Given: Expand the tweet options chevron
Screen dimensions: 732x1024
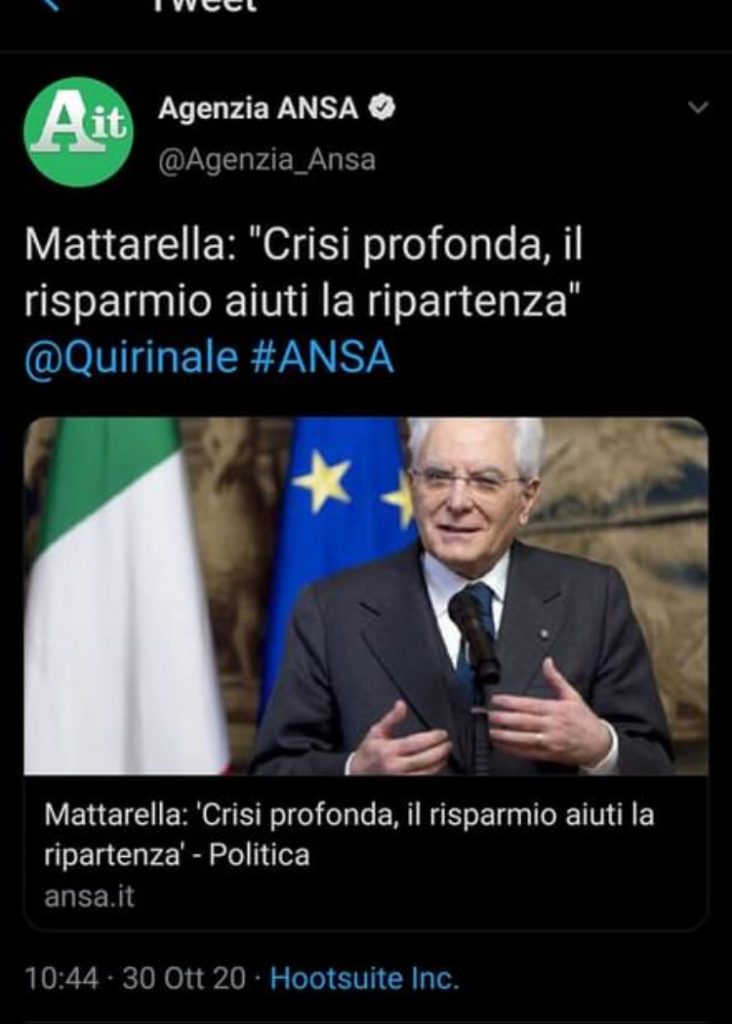Looking at the screenshot, I should click(698, 107).
